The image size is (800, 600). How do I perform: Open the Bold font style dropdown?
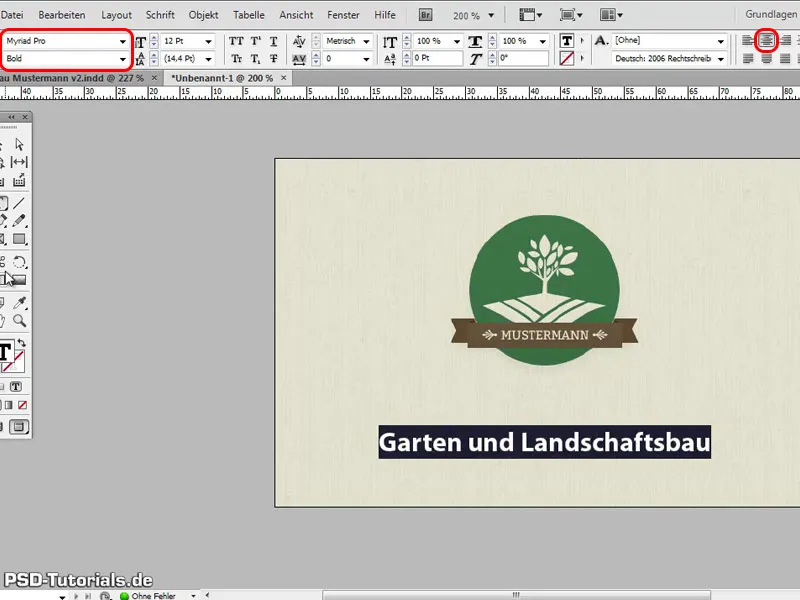point(122,59)
